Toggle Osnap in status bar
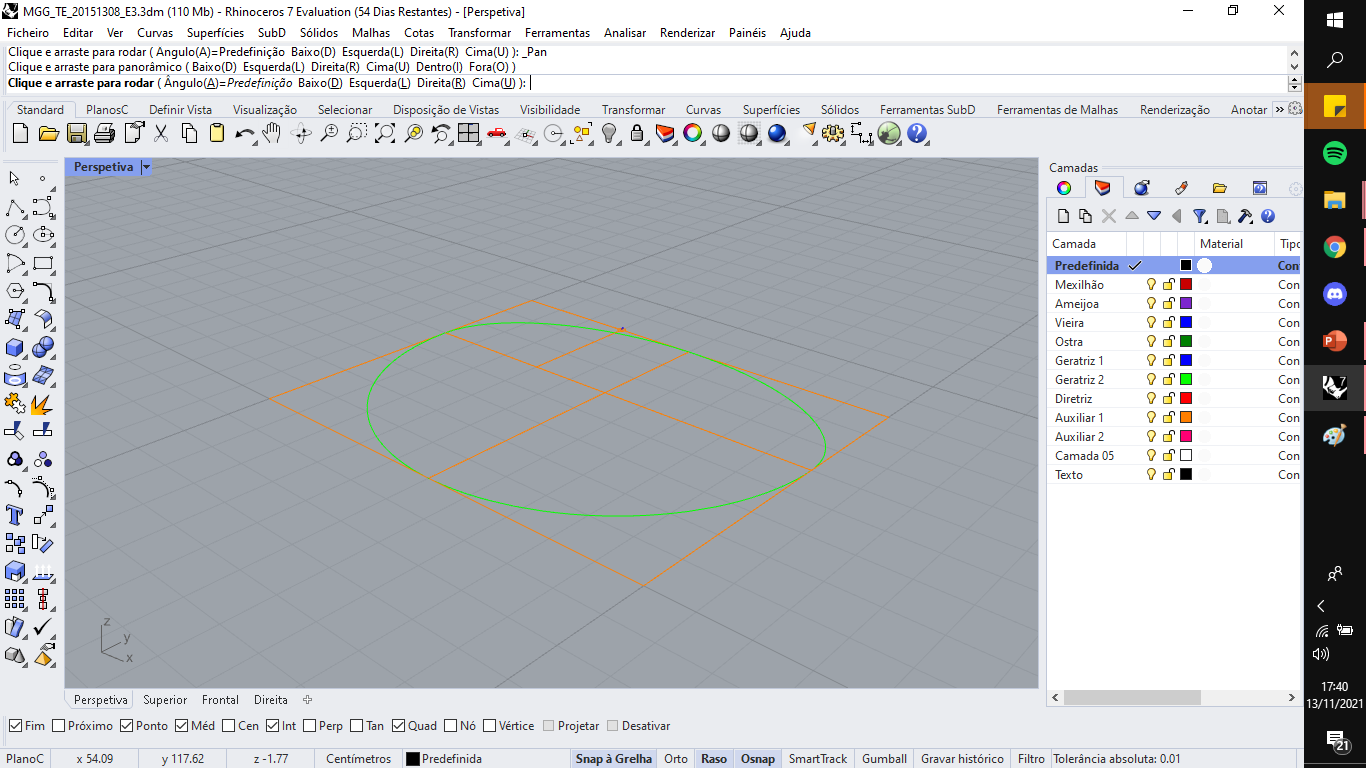This screenshot has height=768, width=1366. [758, 759]
